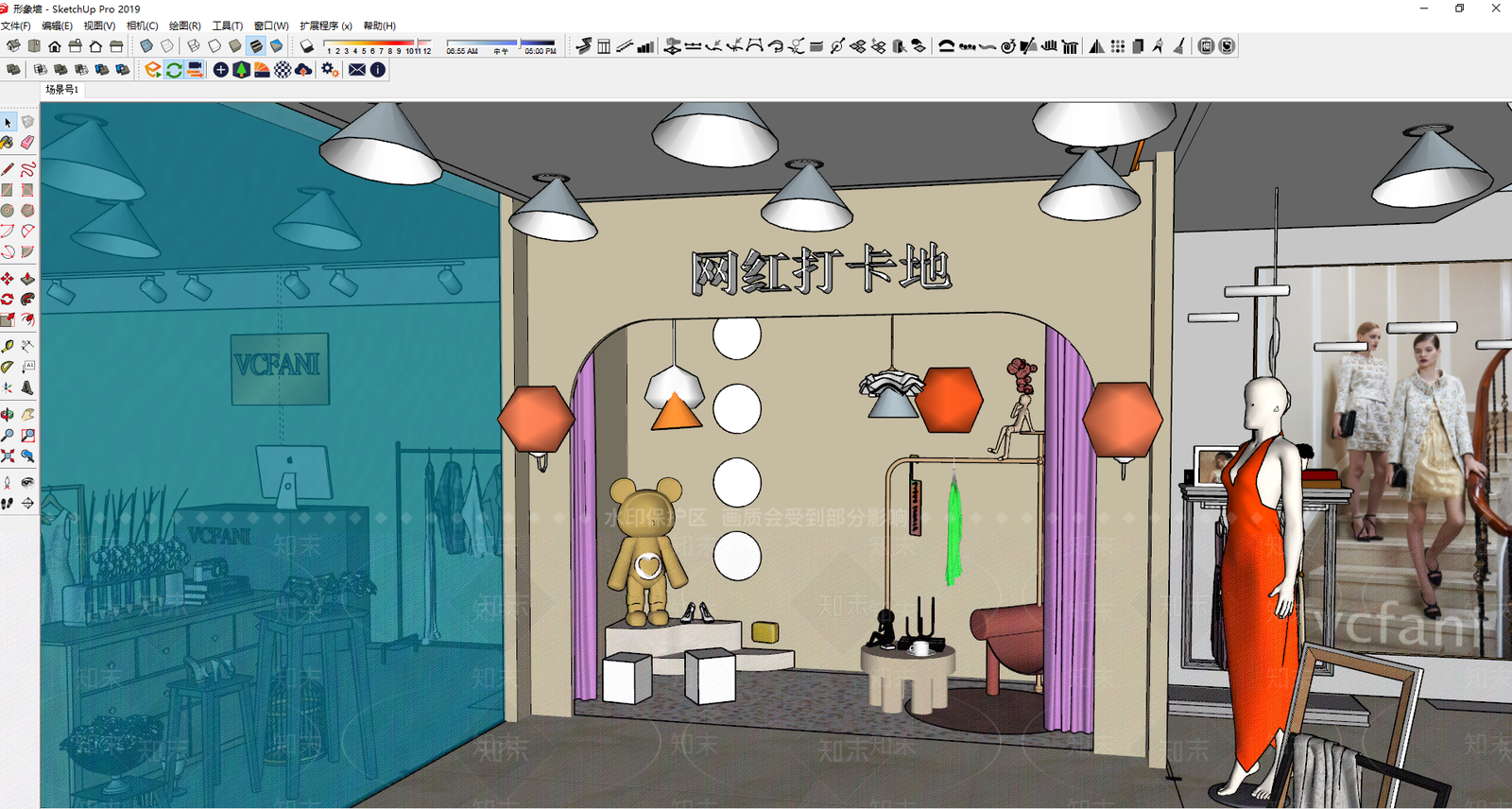Open the 工具(T) menu
Viewport: 1512px width, 809px height.
(x=228, y=26)
